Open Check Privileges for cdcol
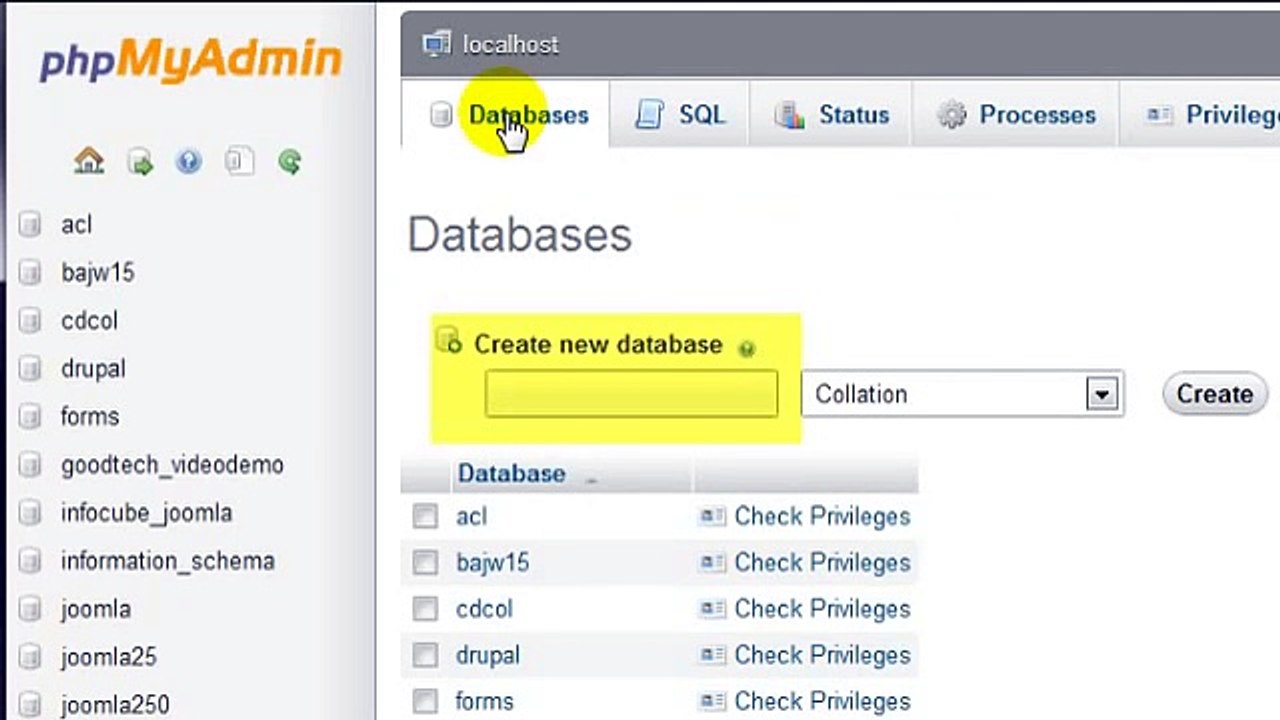The width and height of the screenshot is (1280, 720). pyautogui.click(x=822, y=608)
